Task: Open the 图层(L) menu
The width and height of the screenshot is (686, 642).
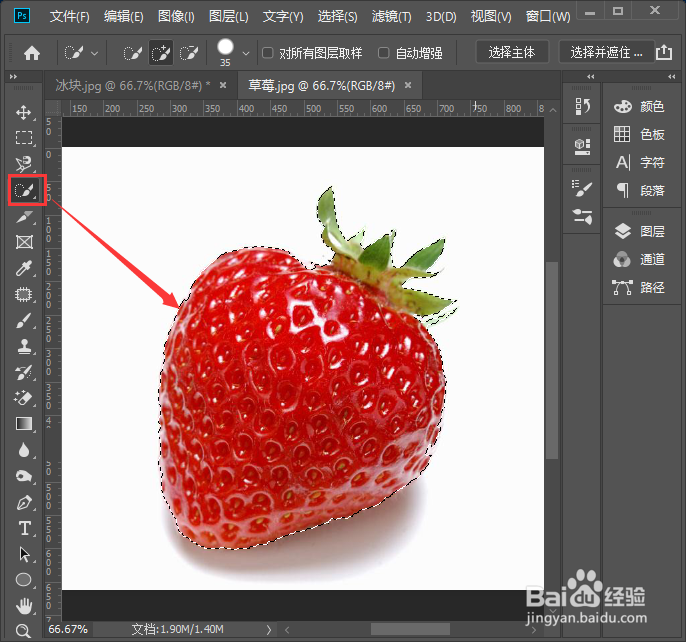Action: click(x=228, y=17)
